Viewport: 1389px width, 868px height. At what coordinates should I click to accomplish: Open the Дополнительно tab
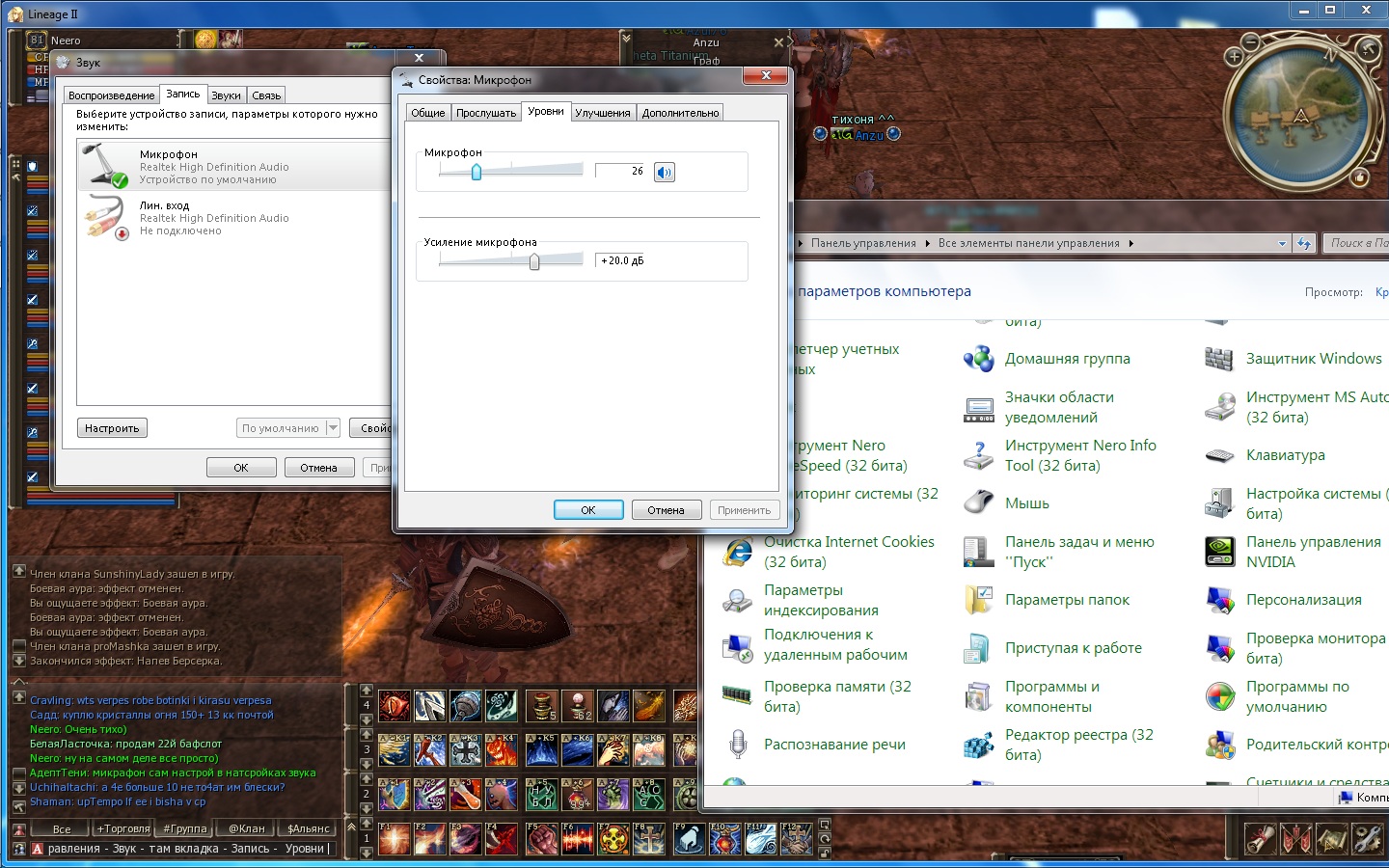(681, 113)
